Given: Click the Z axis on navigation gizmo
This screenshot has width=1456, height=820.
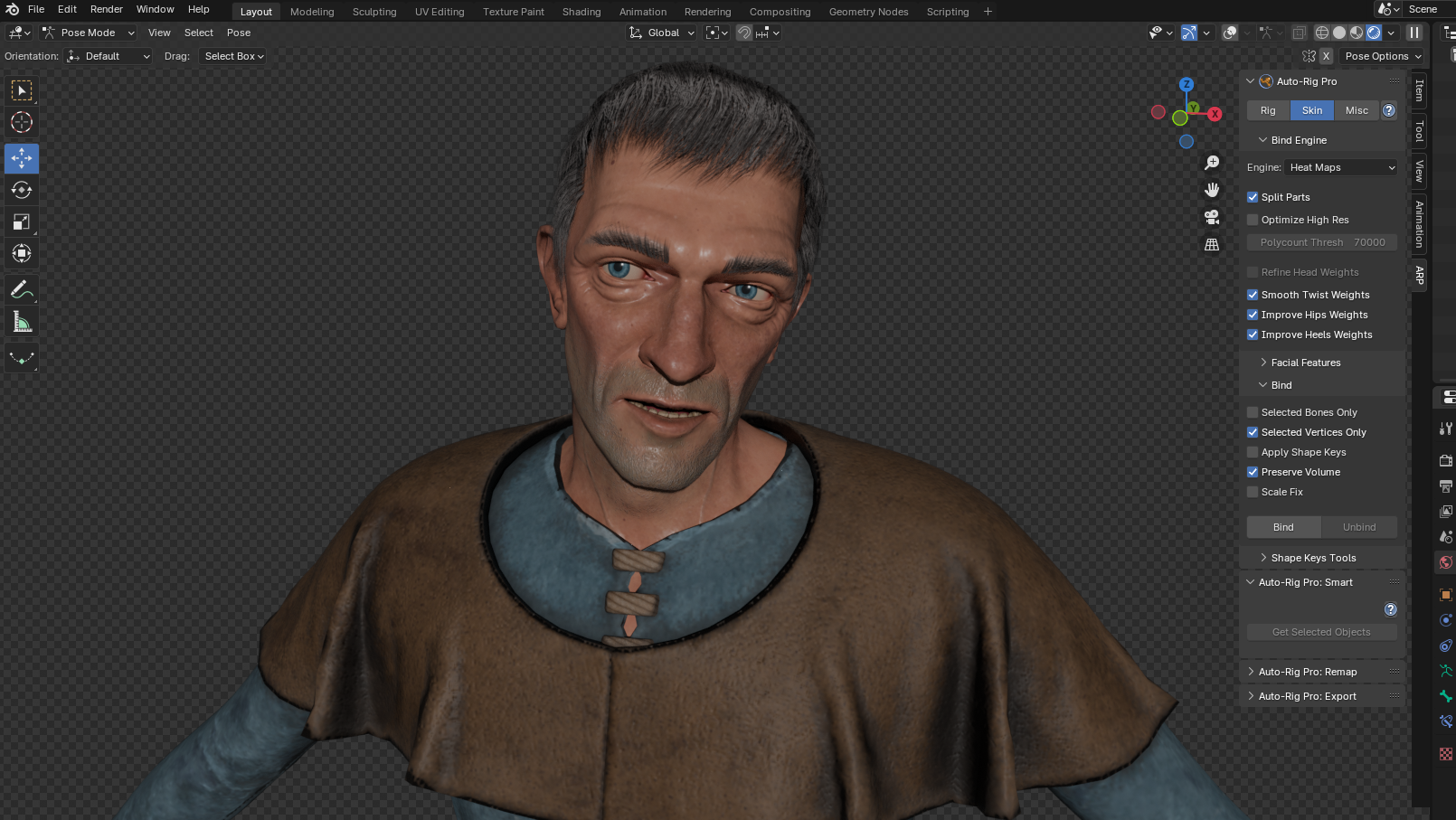Looking at the screenshot, I should point(1187,84).
